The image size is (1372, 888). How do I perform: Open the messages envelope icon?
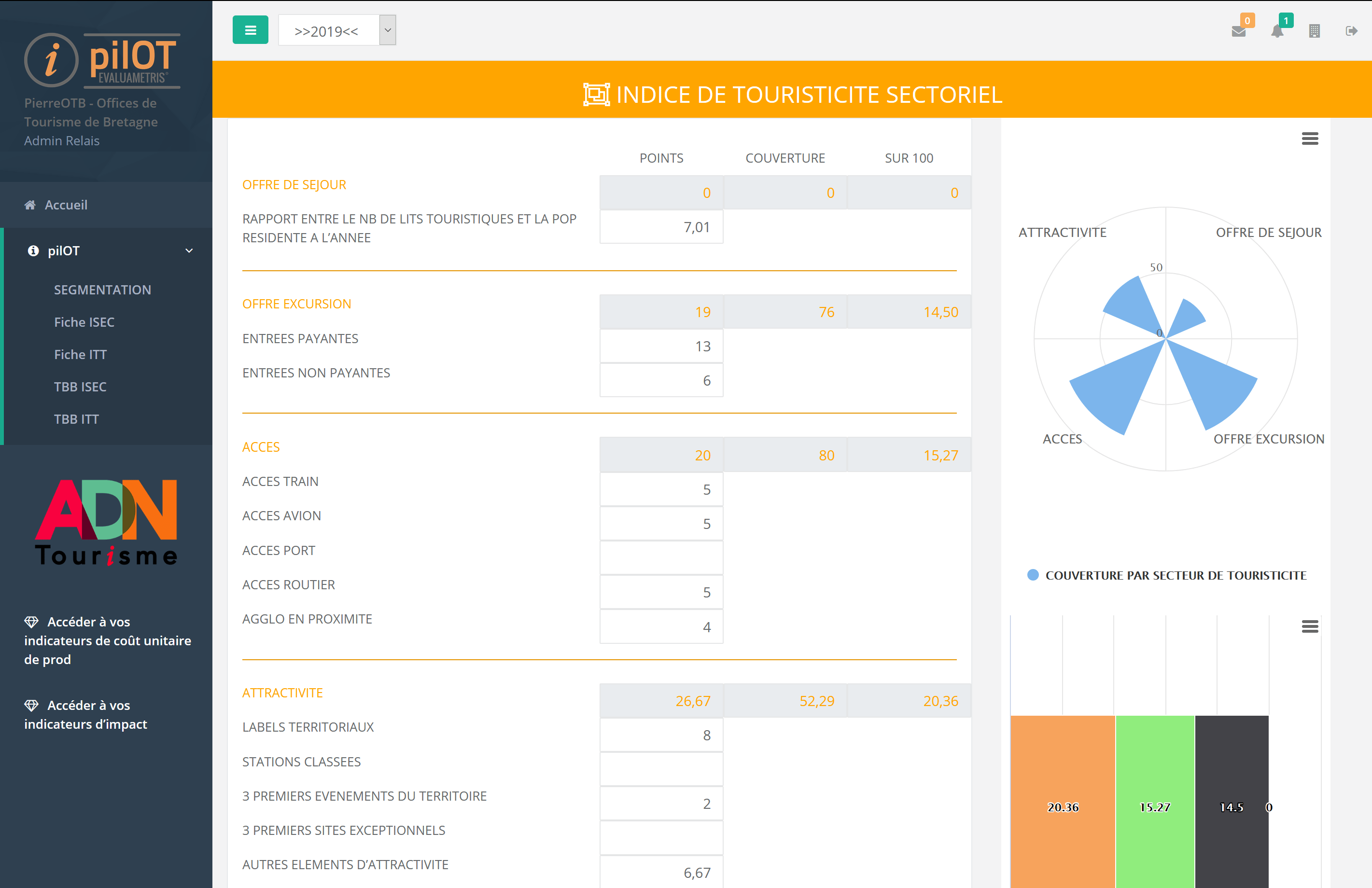point(1238,31)
